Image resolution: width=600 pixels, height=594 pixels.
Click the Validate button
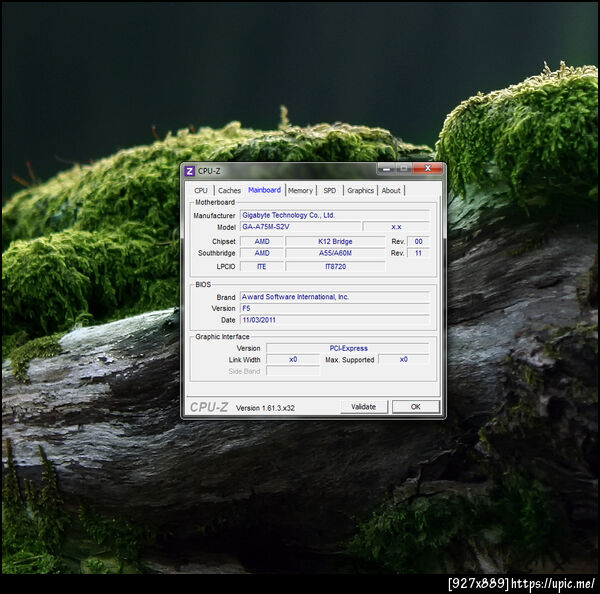(364, 407)
